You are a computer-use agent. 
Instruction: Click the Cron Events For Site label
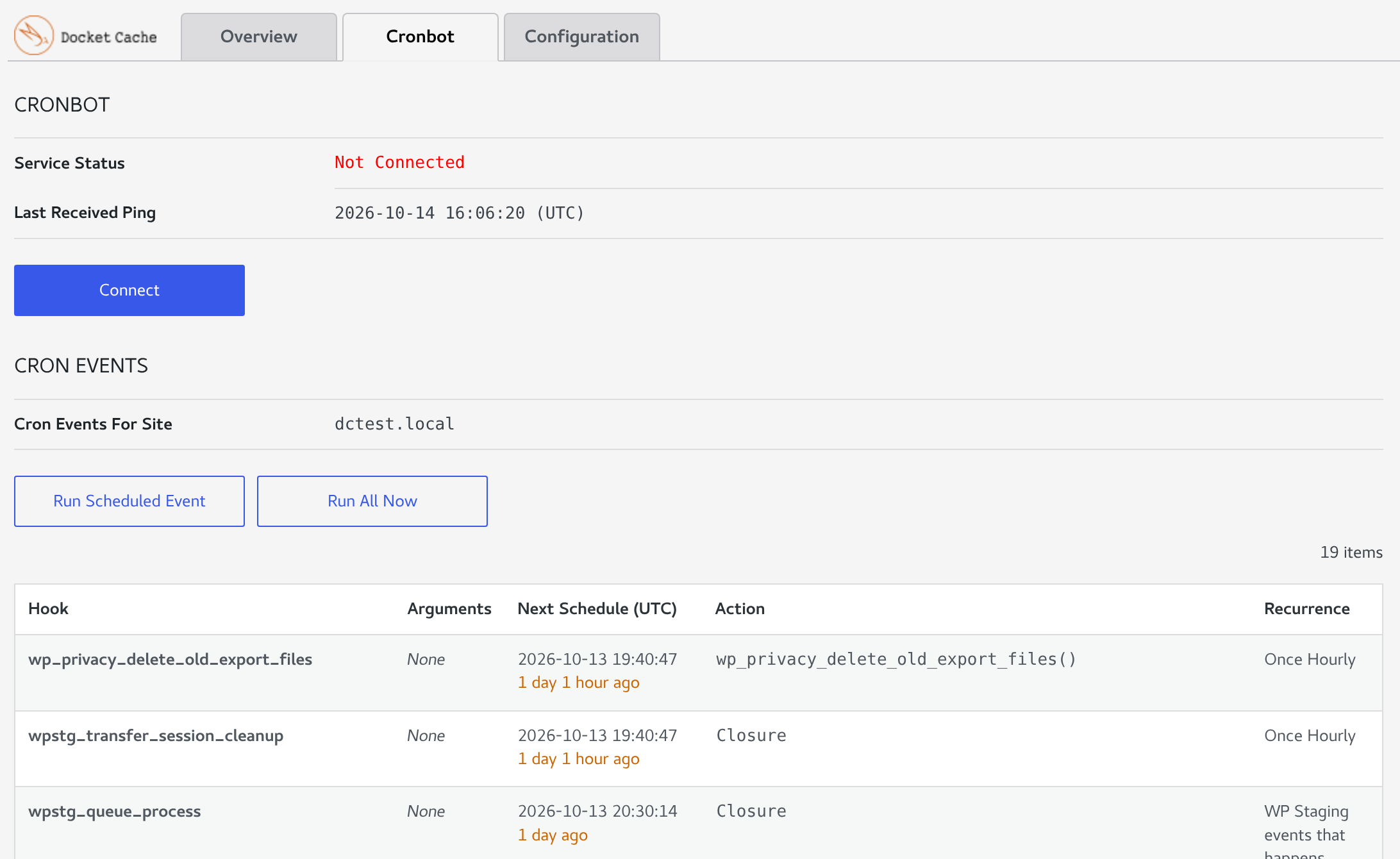point(93,424)
